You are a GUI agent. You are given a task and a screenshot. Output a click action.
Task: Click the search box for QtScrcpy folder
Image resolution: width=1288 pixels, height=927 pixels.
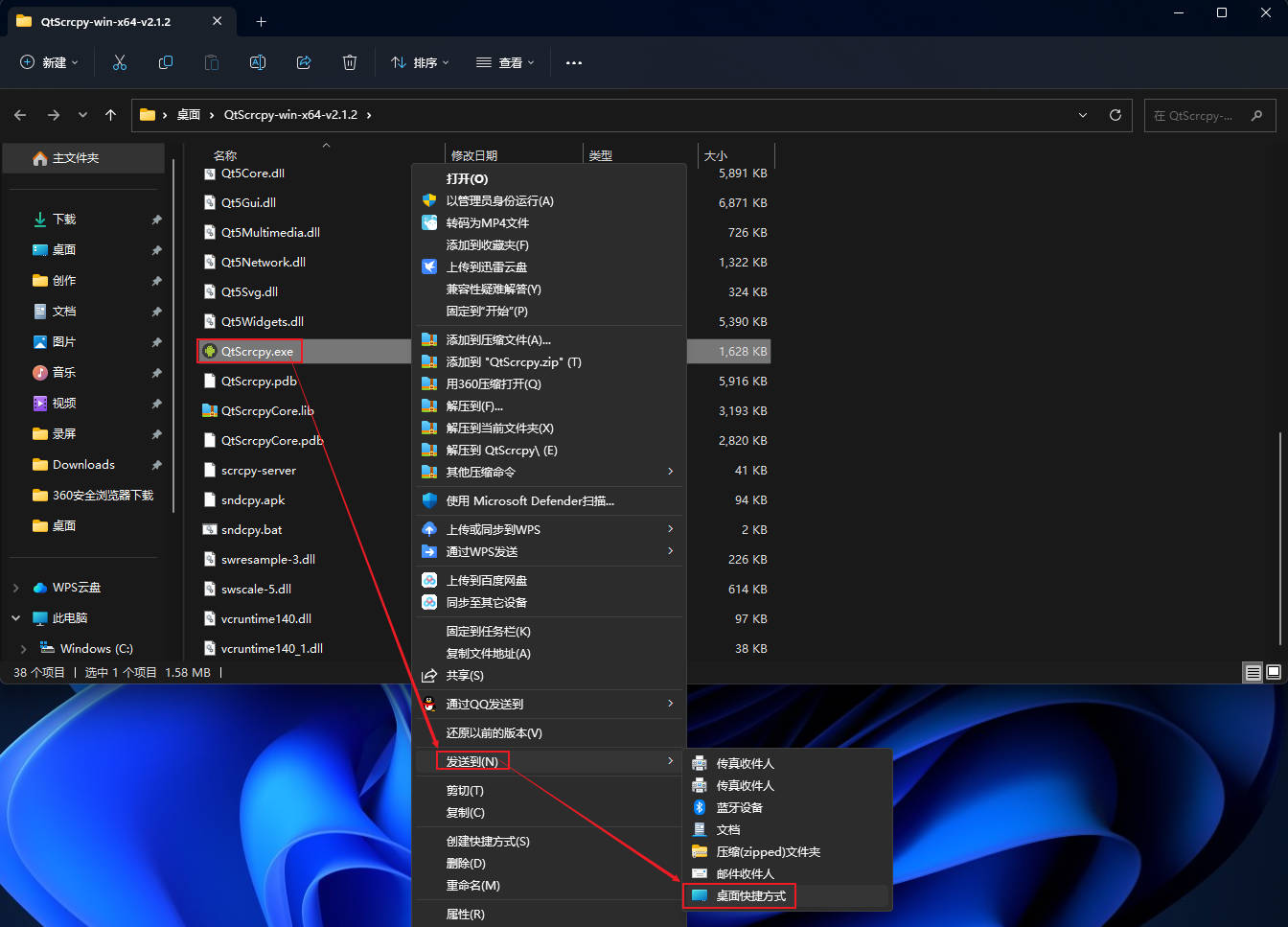click(x=1200, y=116)
